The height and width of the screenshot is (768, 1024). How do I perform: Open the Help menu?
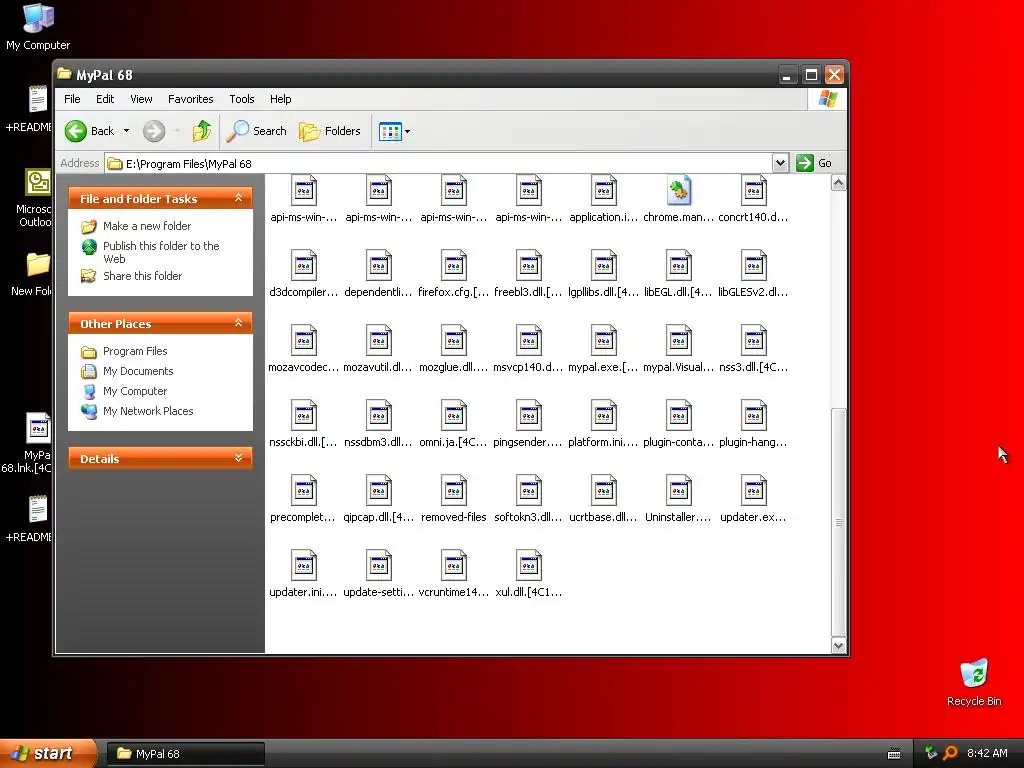pos(281,99)
